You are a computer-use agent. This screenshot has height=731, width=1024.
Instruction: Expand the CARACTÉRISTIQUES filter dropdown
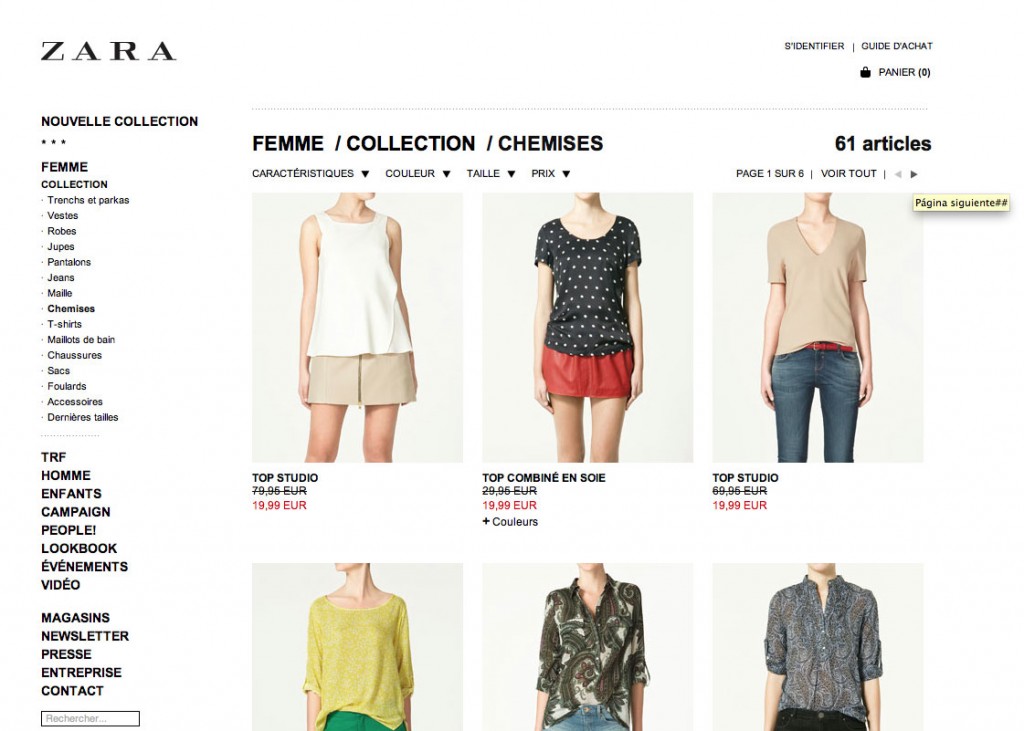(311, 174)
